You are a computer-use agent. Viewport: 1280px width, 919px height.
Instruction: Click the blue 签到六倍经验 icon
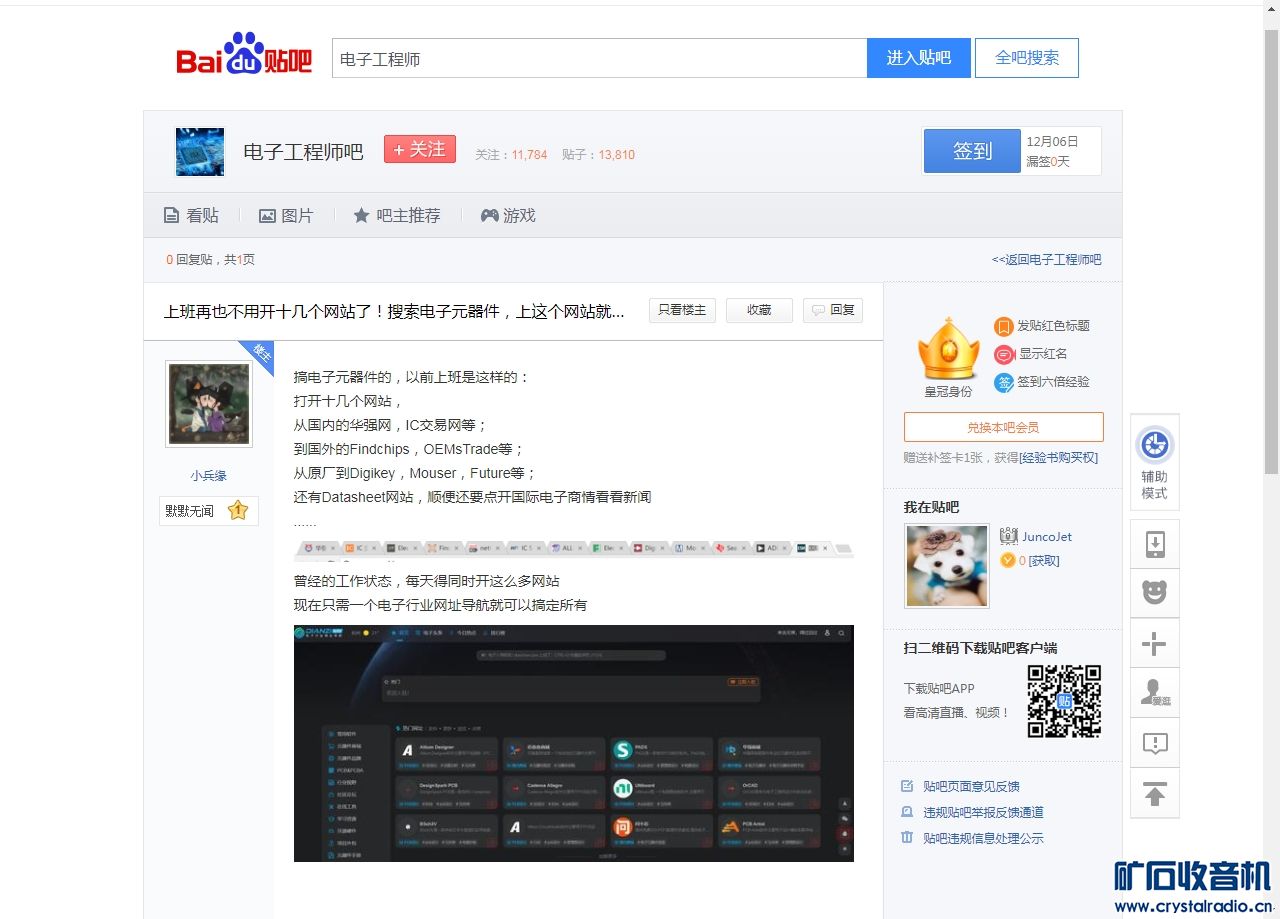[x=1004, y=382]
